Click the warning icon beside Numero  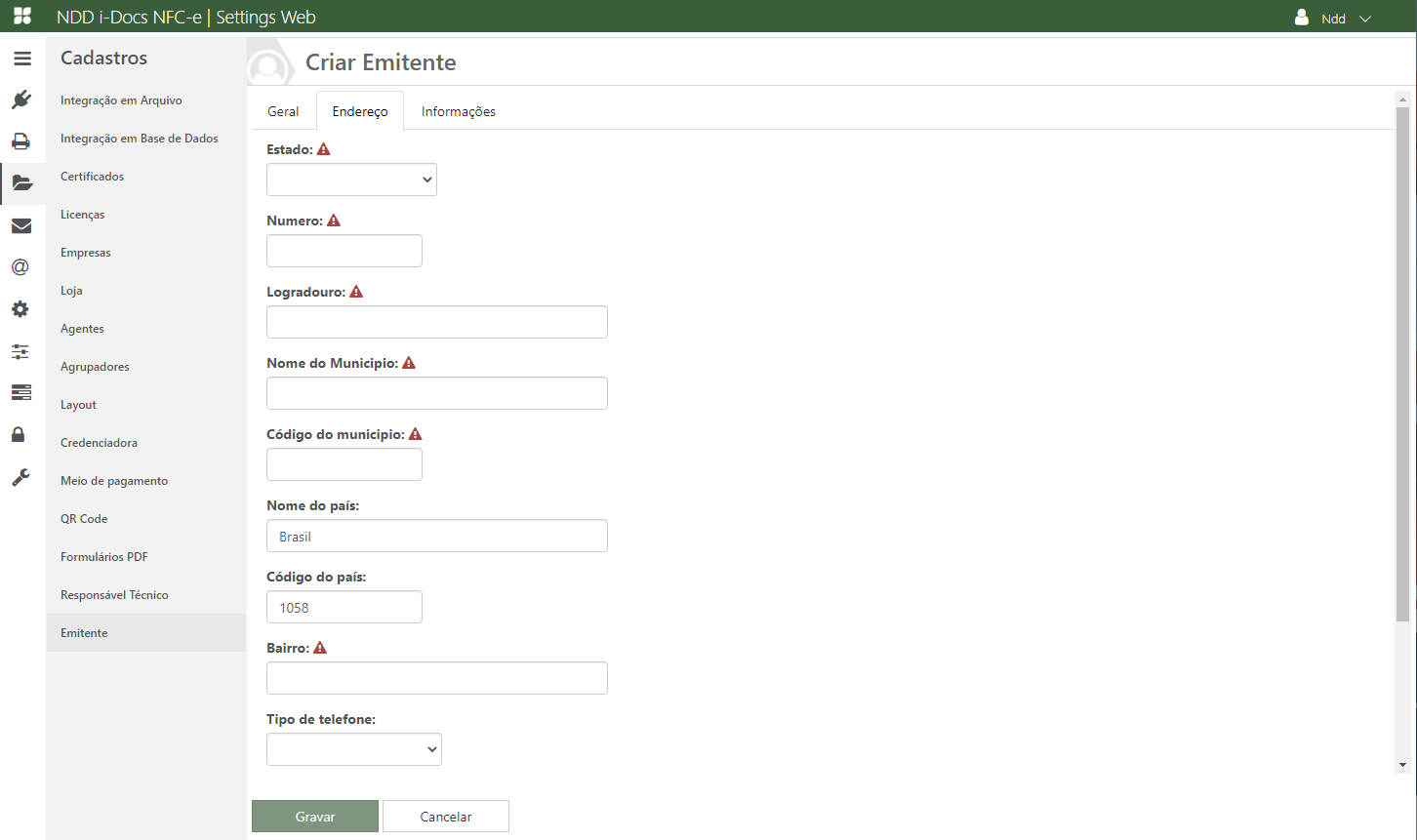click(334, 220)
